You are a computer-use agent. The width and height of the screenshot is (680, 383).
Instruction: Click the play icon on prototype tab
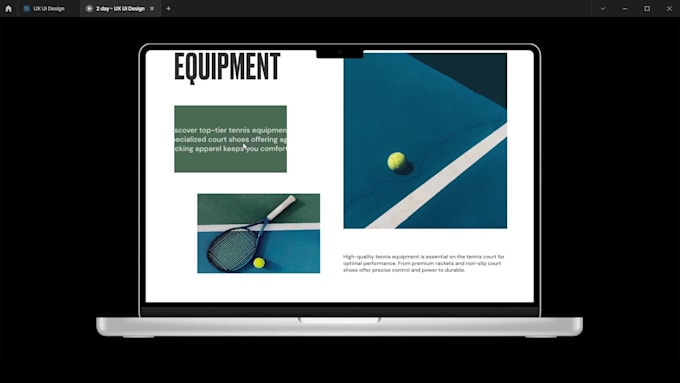tap(89, 8)
